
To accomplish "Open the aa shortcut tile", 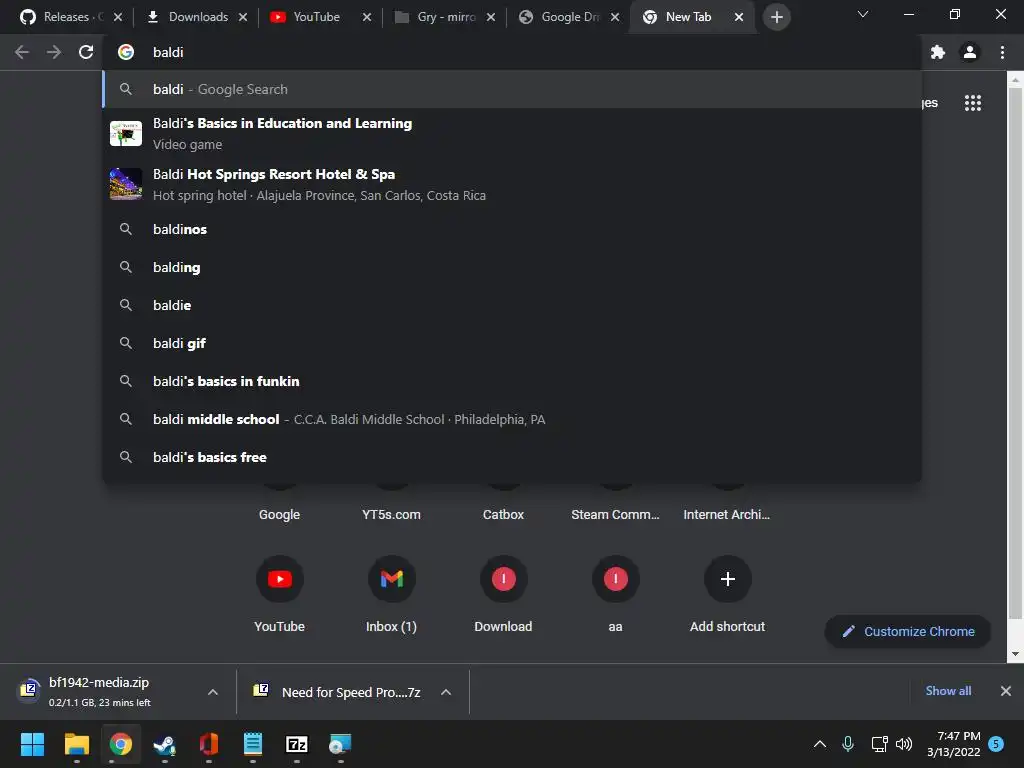I will (615, 594).
